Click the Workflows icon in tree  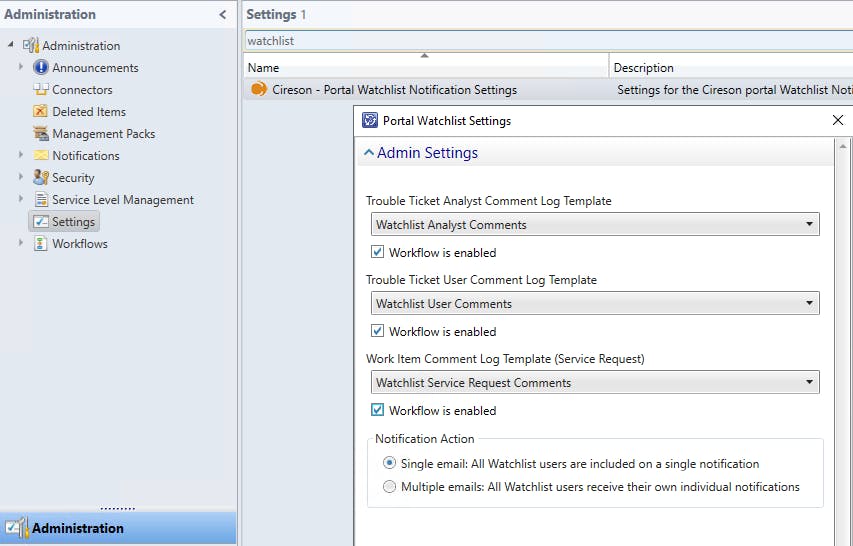[41, 244]
